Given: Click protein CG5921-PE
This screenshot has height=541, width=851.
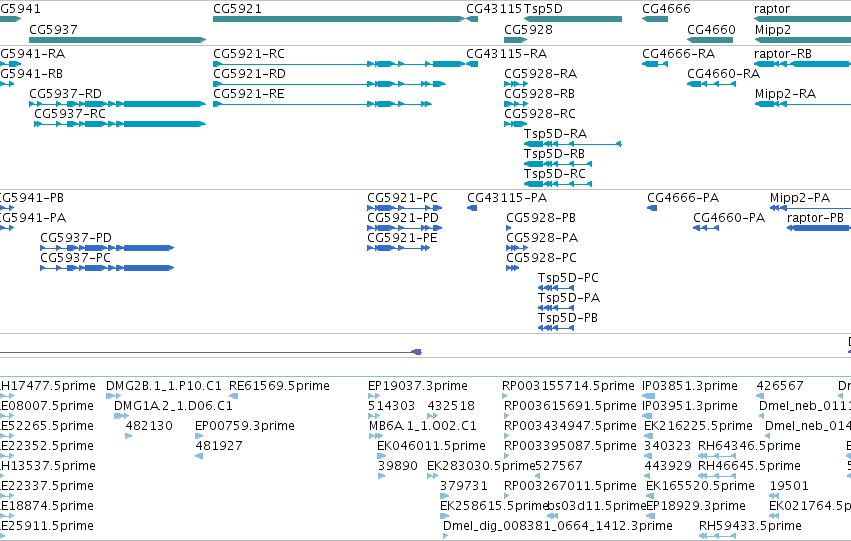Looking at the screenshot, I should [x=399, y=248].
